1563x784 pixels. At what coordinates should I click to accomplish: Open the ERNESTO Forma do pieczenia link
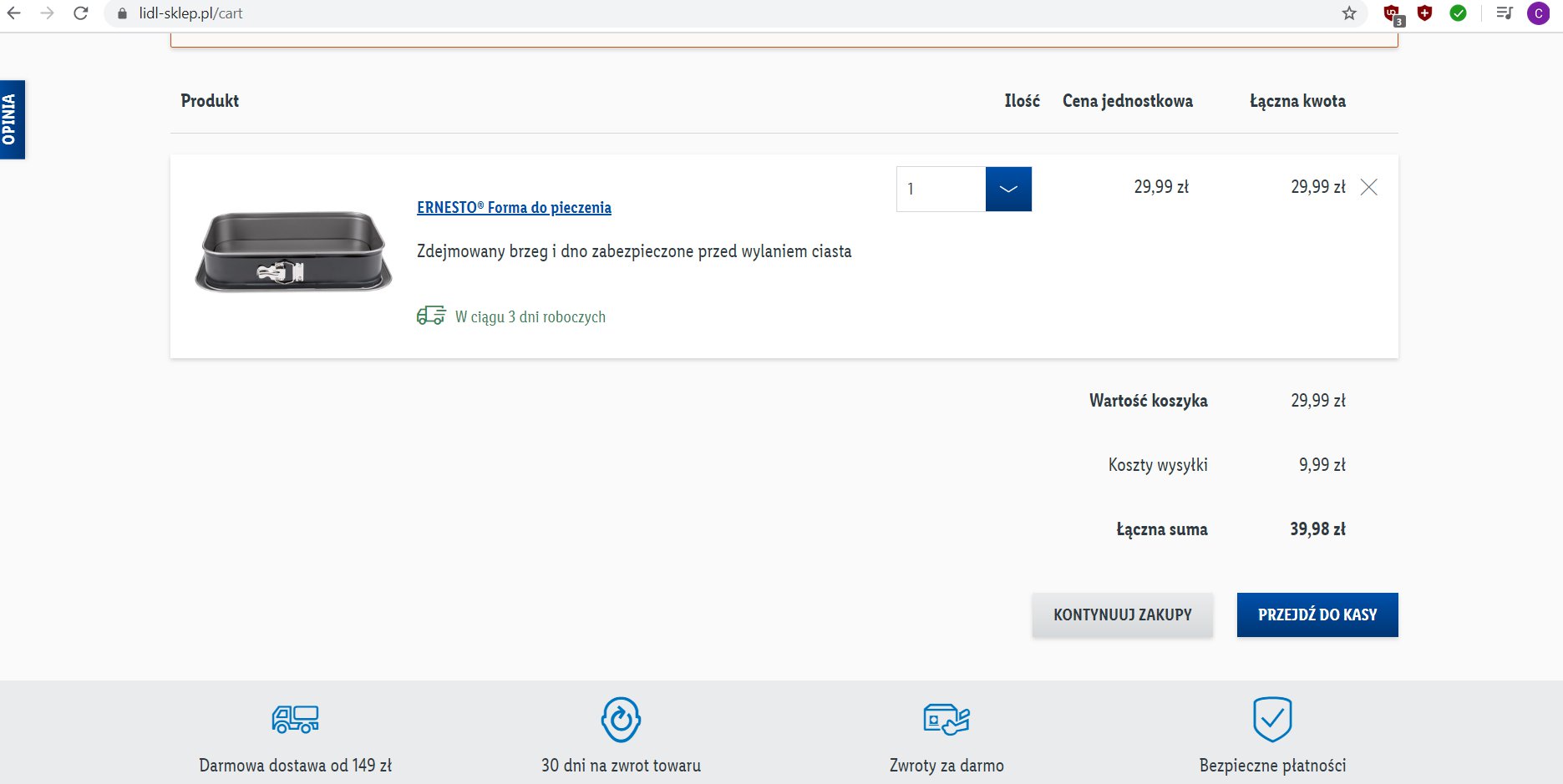pyautogui.click(x=514, y=207)
